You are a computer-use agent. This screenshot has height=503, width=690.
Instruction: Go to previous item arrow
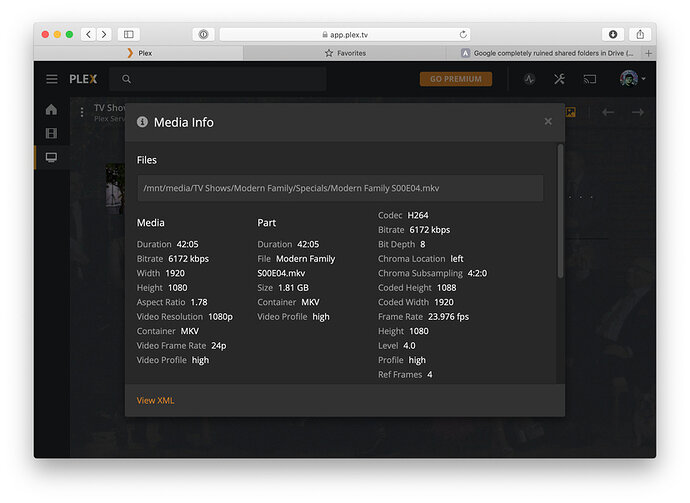(608, 113)
